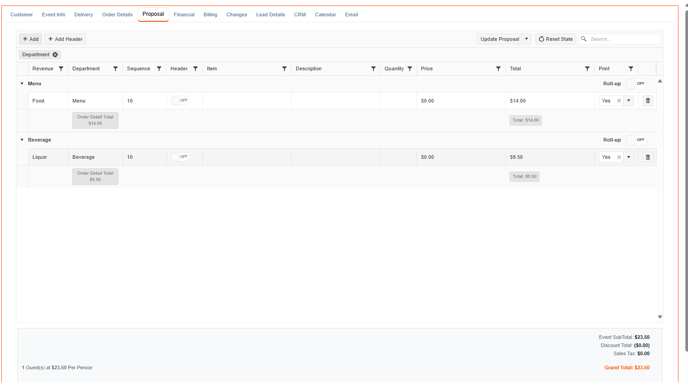Click the Total: $9.50 summary badge

click(x=524, y=176)
